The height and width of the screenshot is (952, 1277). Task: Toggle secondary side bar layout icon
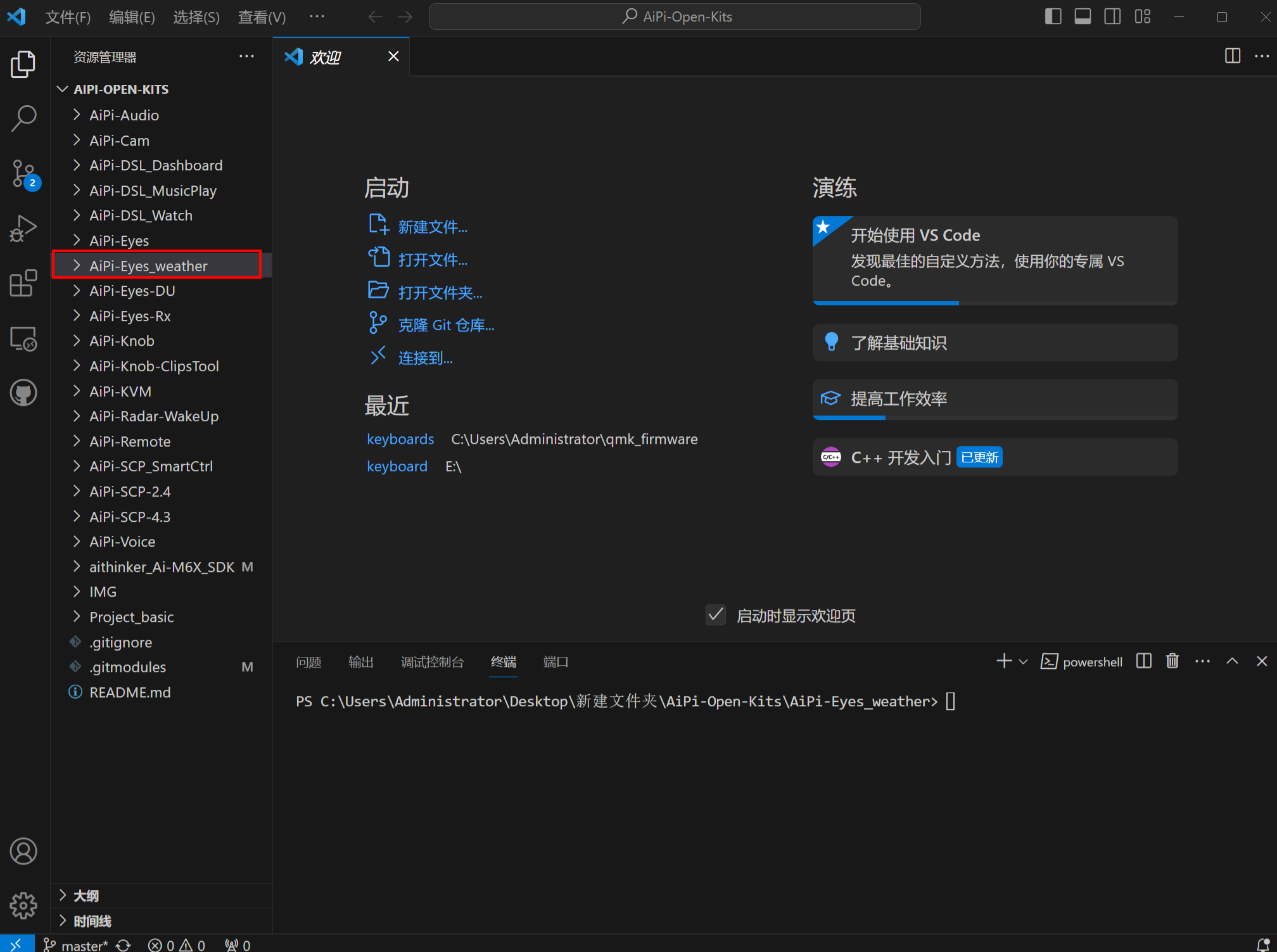click(x=1112, y=16)
